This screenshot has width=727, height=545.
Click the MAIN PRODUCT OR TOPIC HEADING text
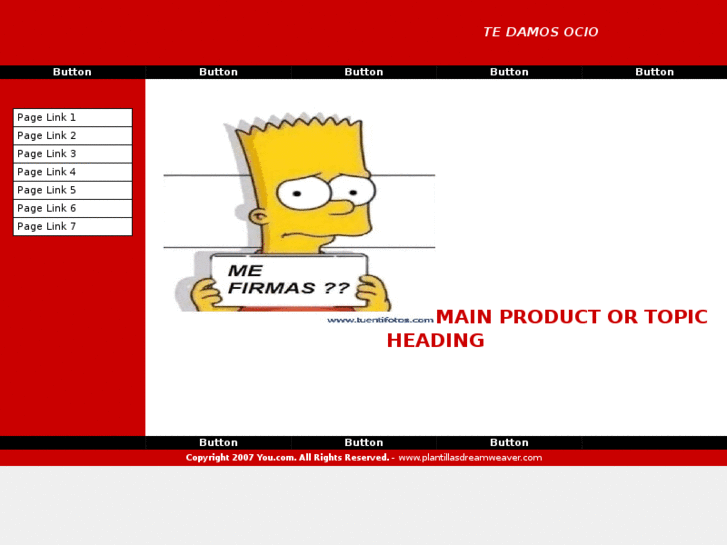pyautogui.click(x=547, y=328)
